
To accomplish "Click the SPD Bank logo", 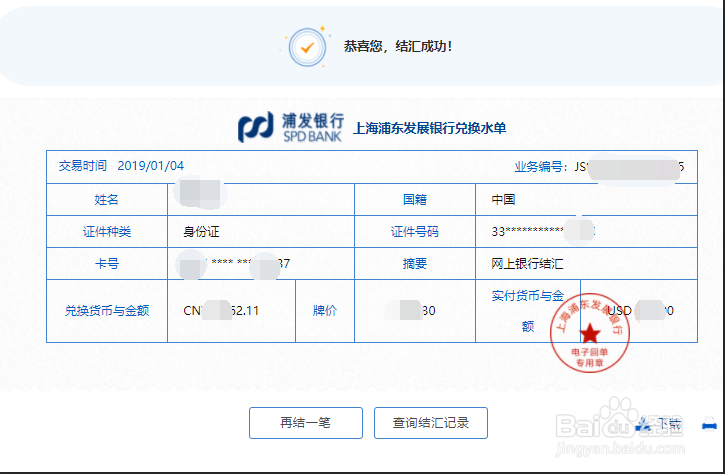I will coord(290,127).
